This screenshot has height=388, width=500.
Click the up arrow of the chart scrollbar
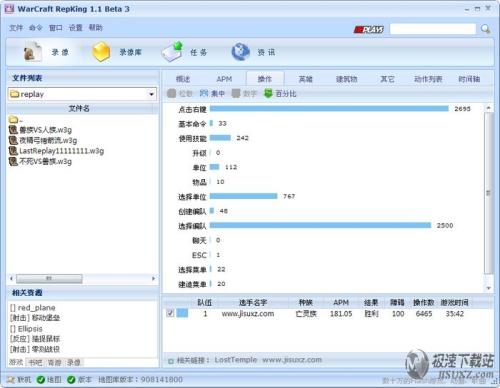(488, 108)
